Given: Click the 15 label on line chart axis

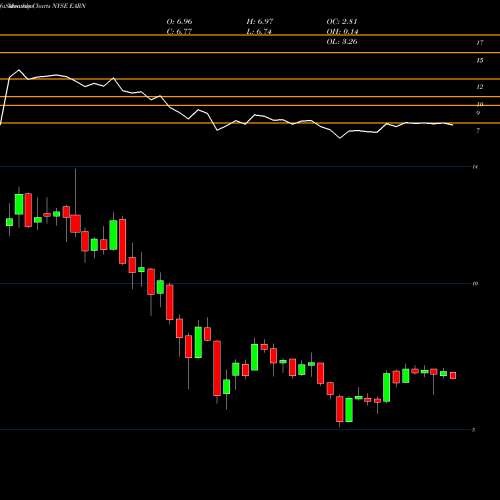Looking at the screenshot, I should click(x=480, y=60).
